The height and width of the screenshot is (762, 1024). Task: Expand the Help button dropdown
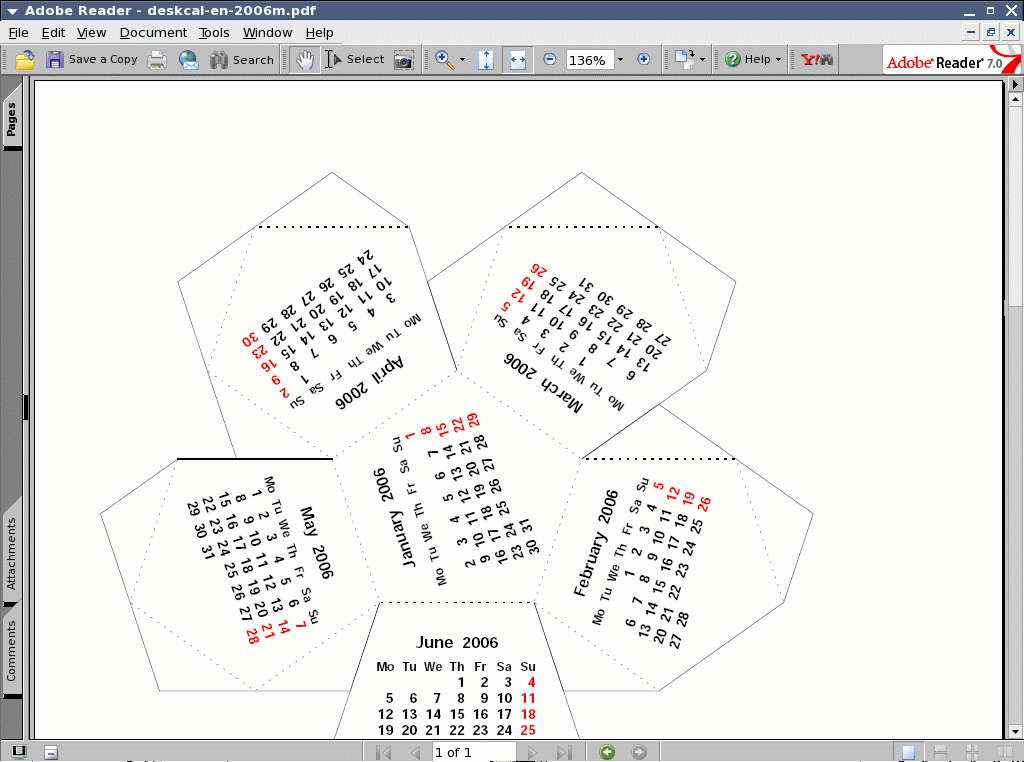pos(778,60)
